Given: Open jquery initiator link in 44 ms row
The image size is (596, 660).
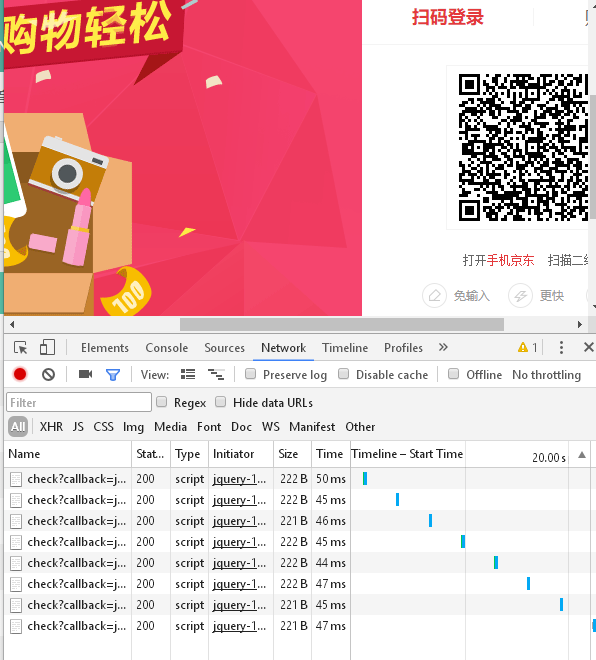Looking at the screenshot, I should pos(239,563).
